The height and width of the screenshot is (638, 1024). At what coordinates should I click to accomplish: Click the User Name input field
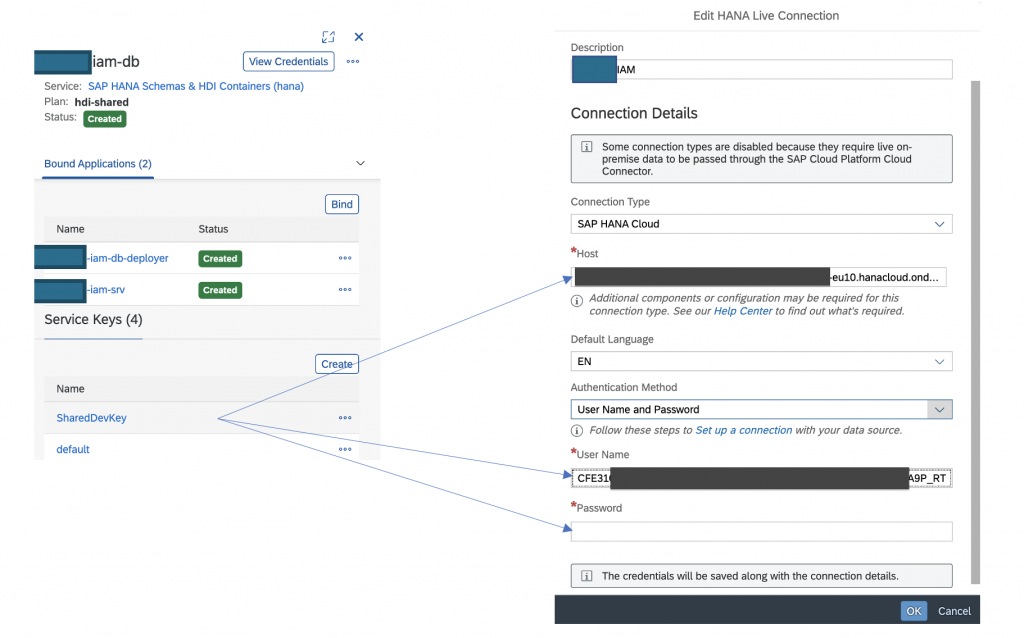pos(761,478)
